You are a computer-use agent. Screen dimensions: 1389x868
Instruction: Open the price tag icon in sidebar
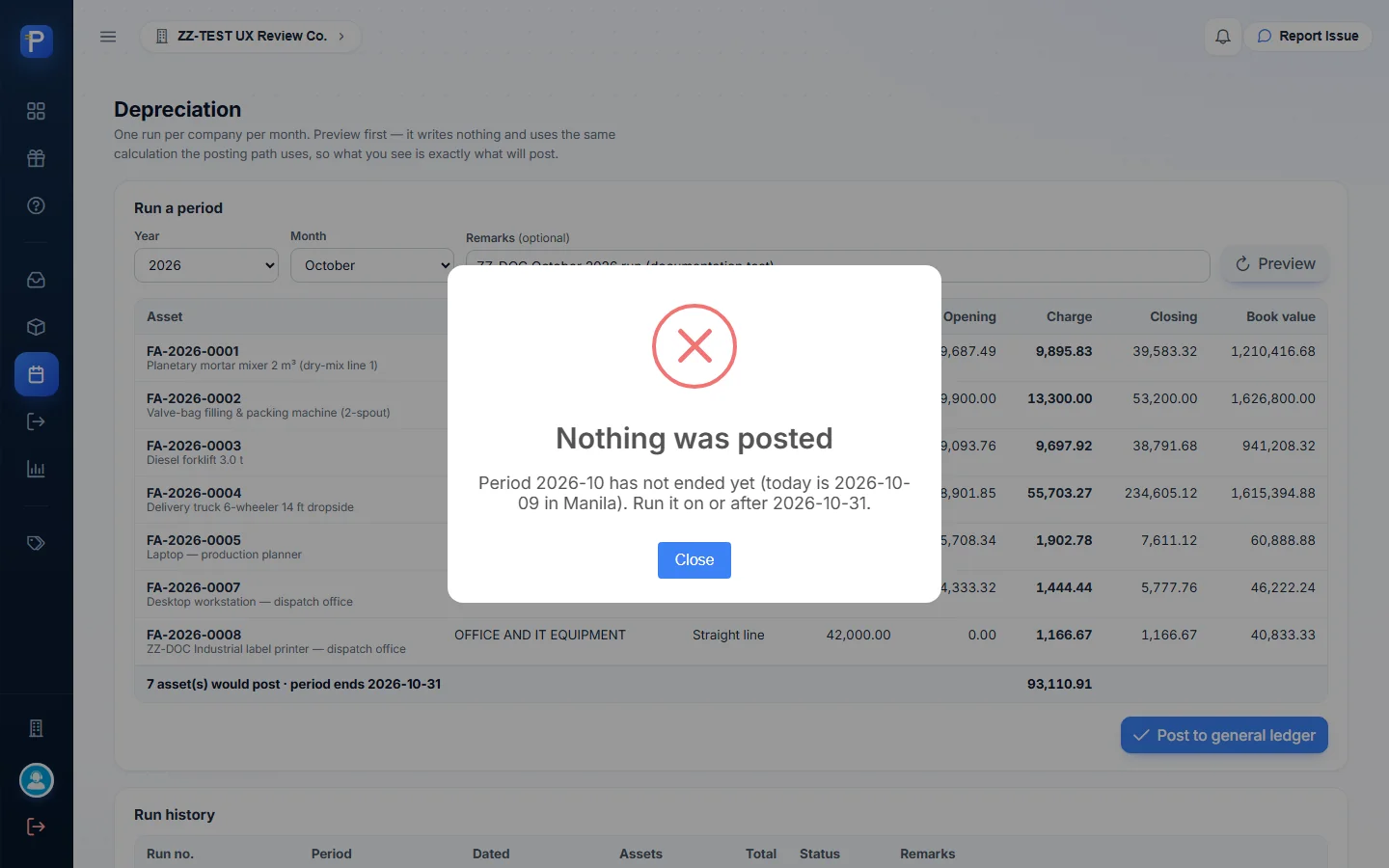coord(36,543)
